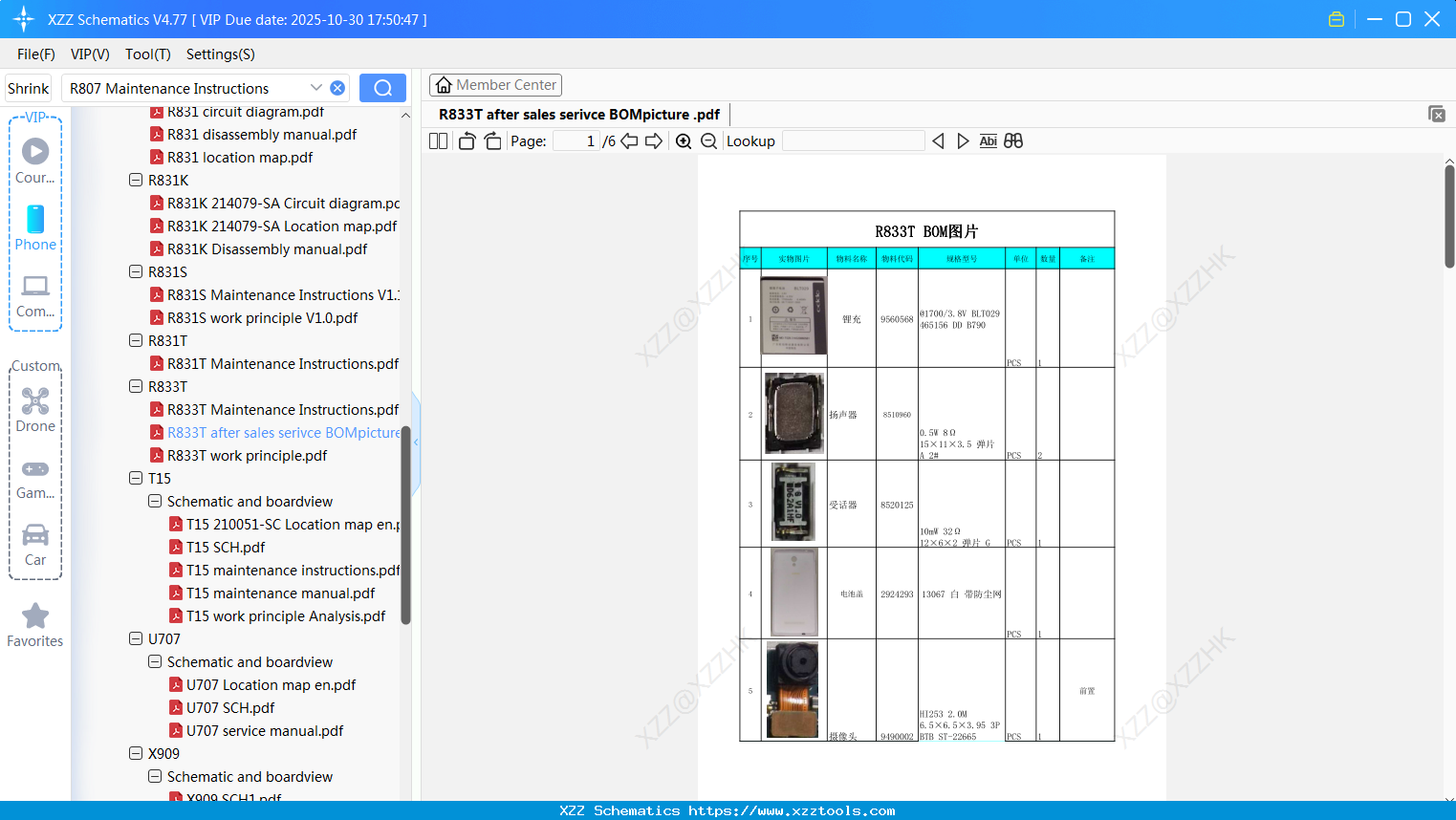Viewport: 1456px width, 820px height.
Task: Click the PDF viewer vertical scrollbar
Action: 1449,216
